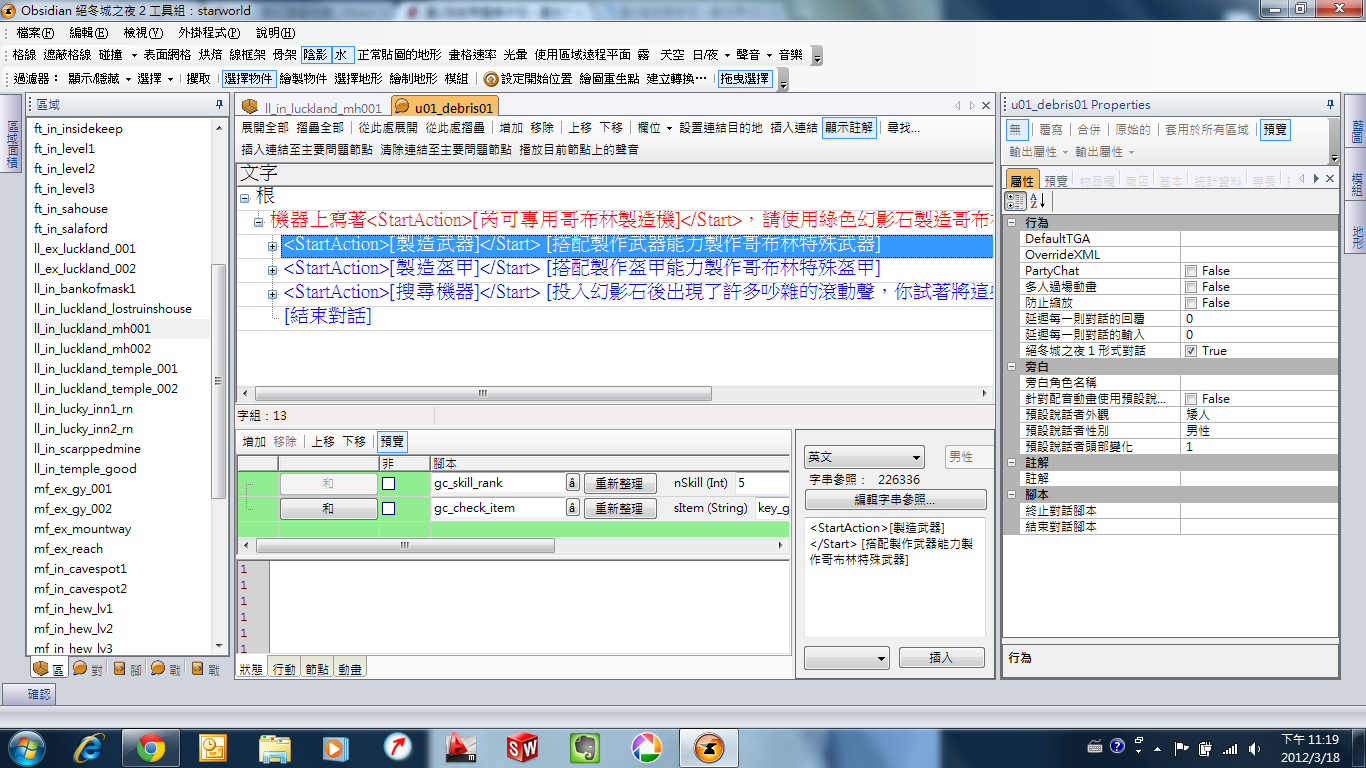The image size is (1366, 768).
Task: Open Windows Start menu
Action: coord(27,746)
